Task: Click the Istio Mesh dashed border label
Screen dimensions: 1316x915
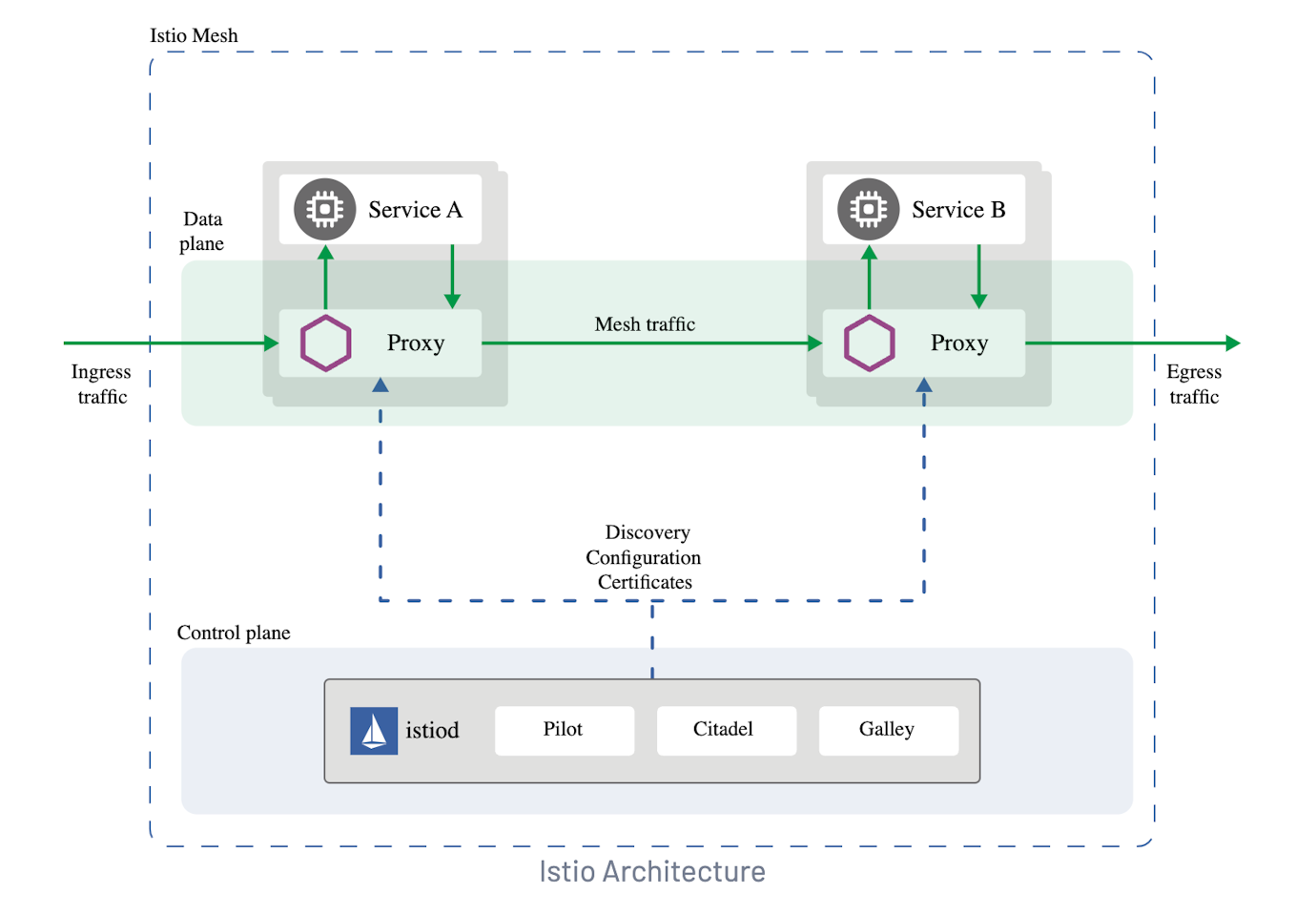Action: coord(192,35)
